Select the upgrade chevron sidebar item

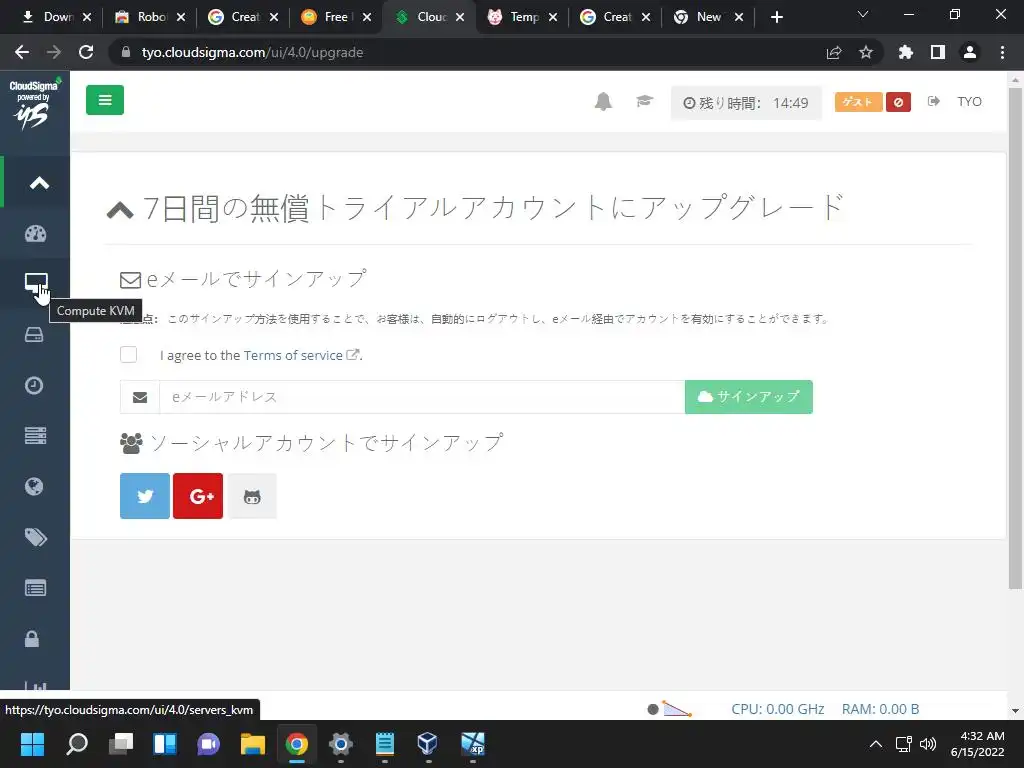pos(39,183)
